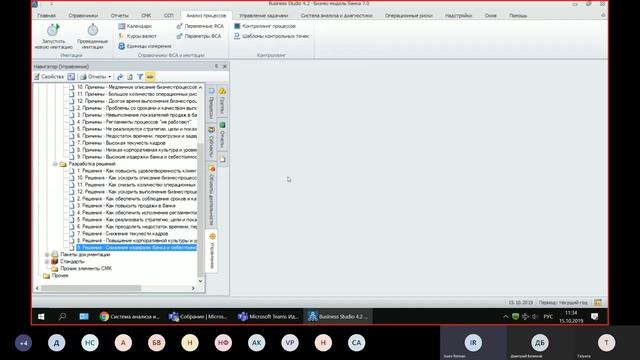The width and height of the screenshot is (640, 360).
Task: Open the Календари reference
Action: (x=135, y=26)
